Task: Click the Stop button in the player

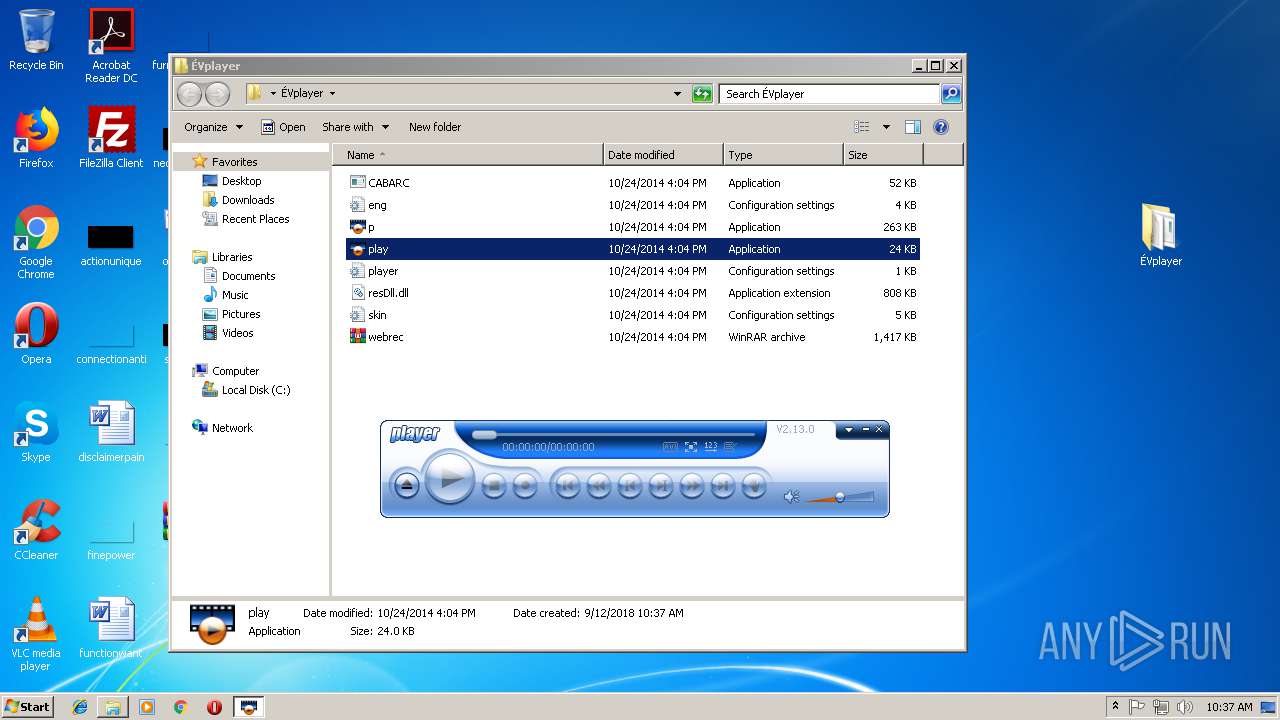Action: click(x=494, y=485)
